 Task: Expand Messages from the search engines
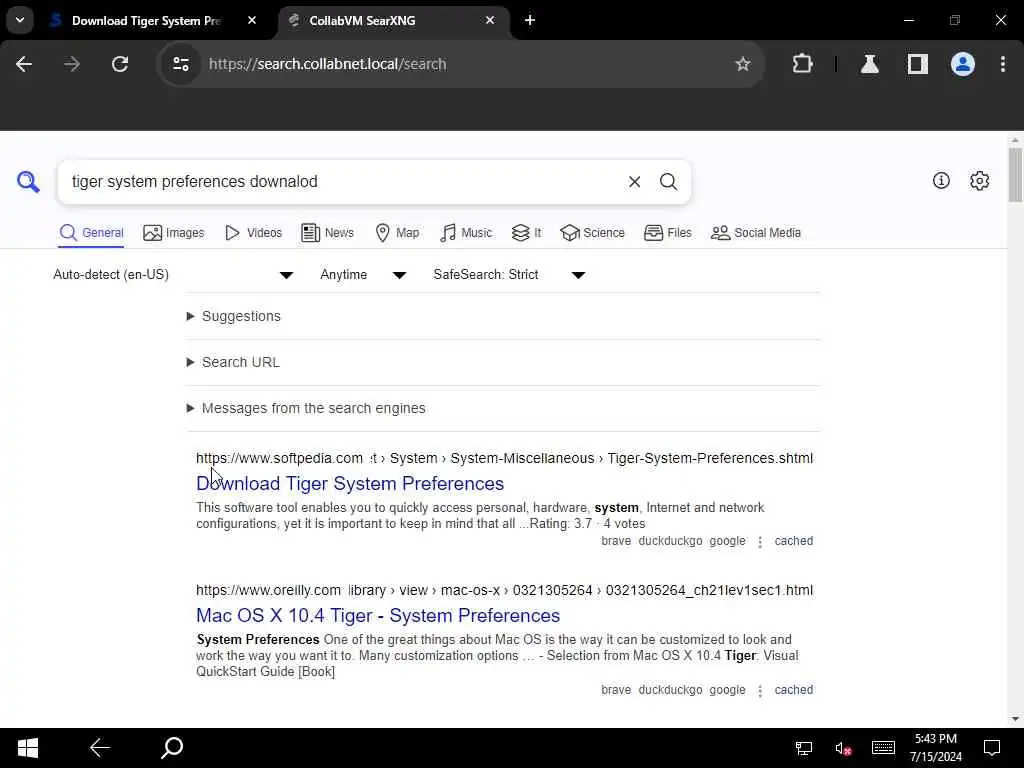pos(306,408)
